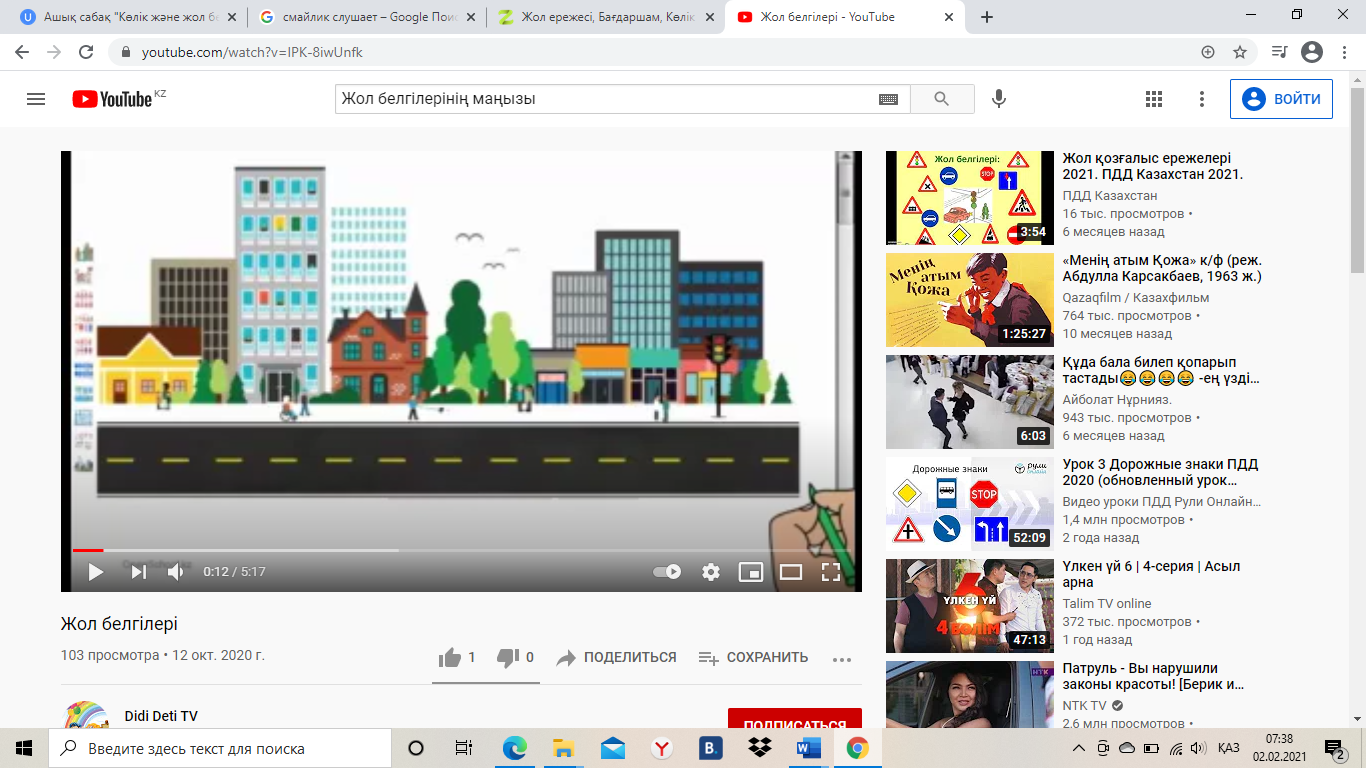Toggle the autoplay switch in player
The image size is (1366, 768).
[667, 572]
